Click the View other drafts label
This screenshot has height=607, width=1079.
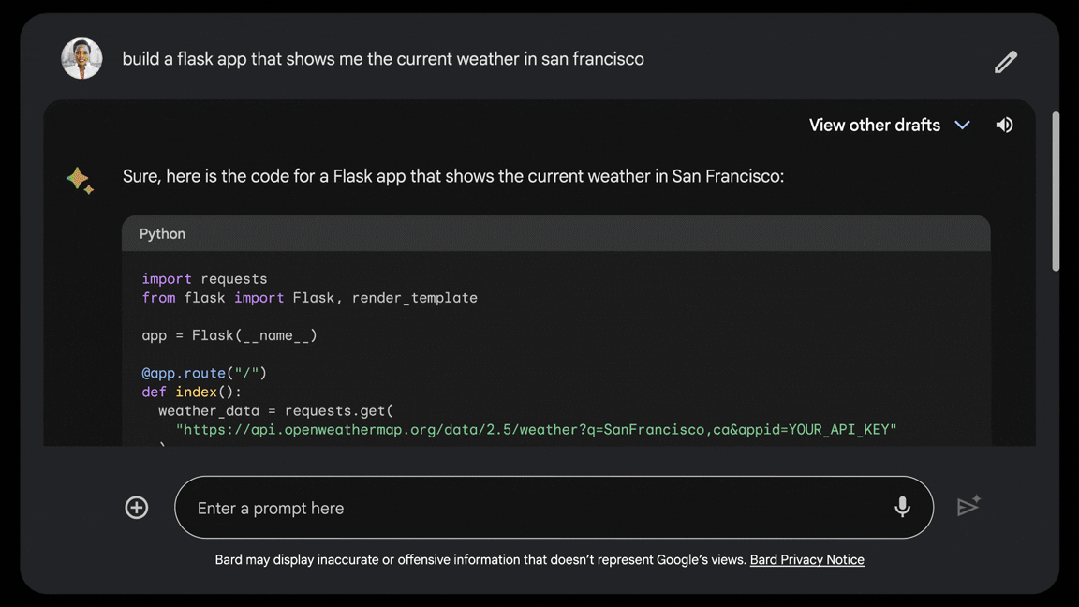pyautogui.click(x=874, y=125)
